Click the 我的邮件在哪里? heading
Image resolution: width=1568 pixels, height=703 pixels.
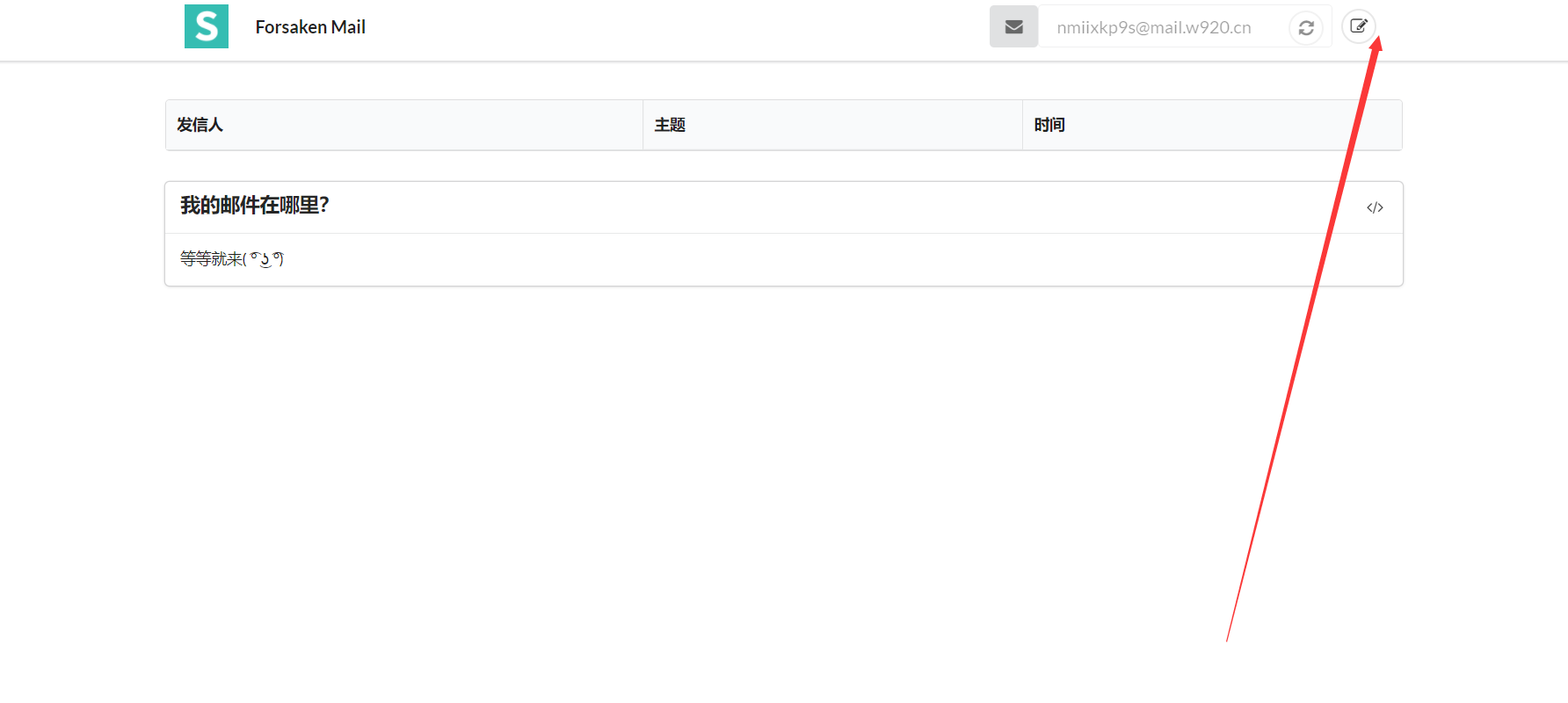(x=255, y=206)
